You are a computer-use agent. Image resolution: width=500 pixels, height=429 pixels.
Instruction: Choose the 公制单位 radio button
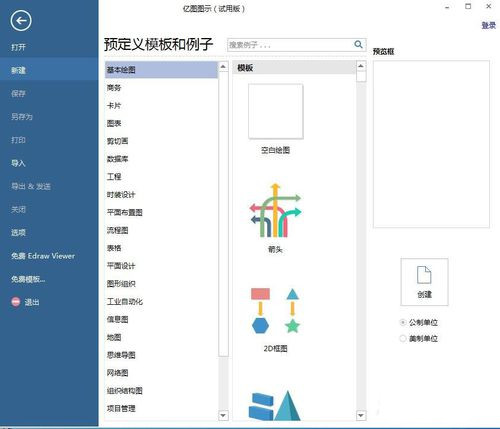click(x=403, y=322)
